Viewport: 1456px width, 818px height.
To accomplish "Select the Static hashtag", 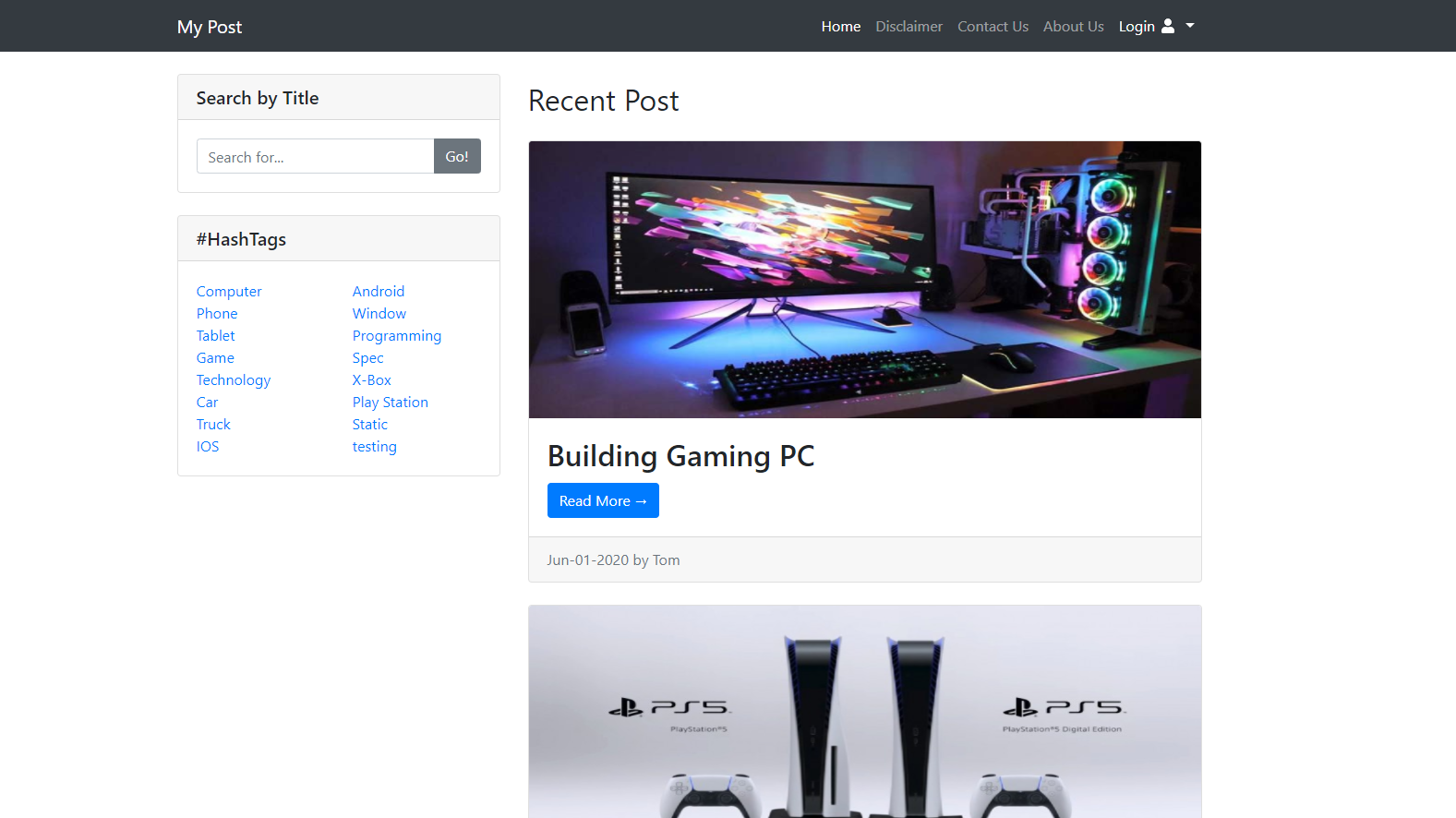I will [370, 425].
